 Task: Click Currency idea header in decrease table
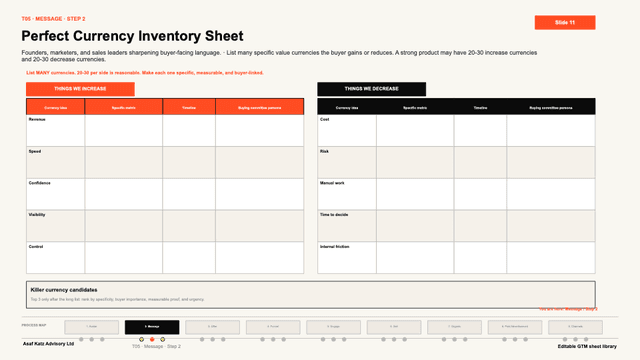pos(347,108)
